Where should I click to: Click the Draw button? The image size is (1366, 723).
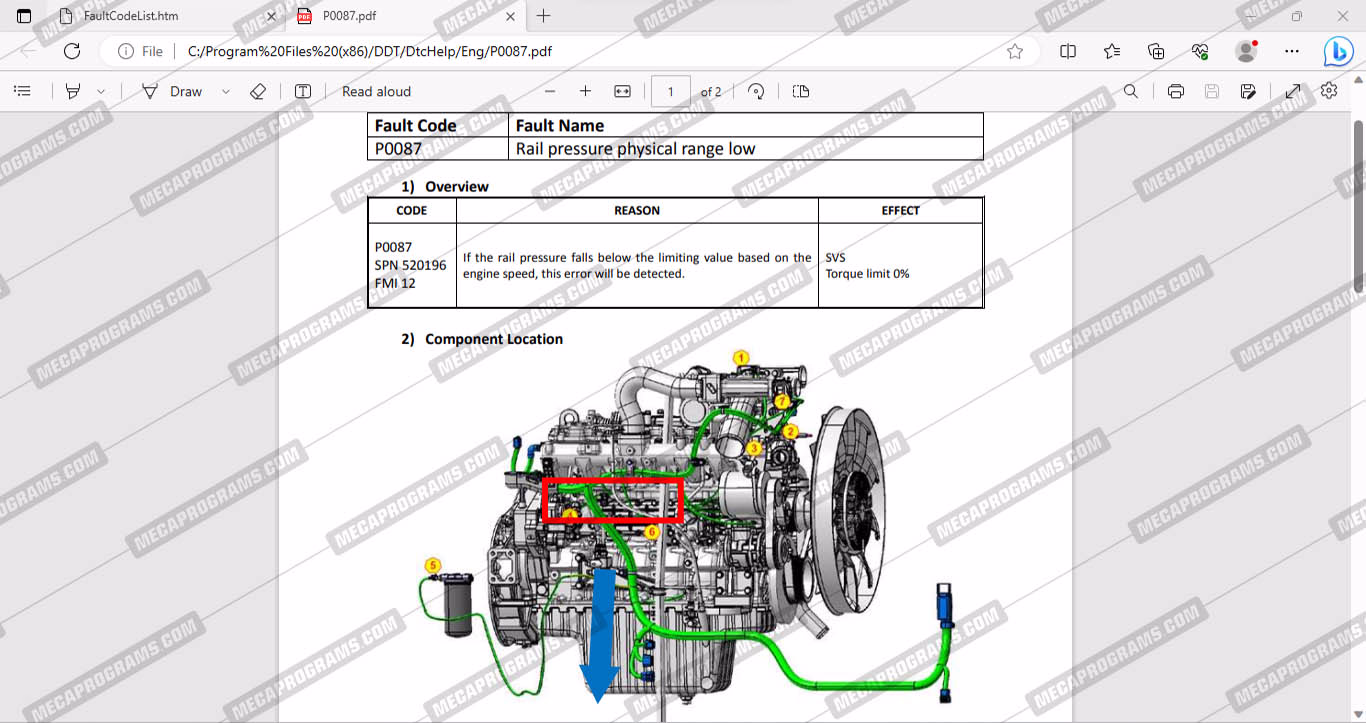tap(172, 91)
